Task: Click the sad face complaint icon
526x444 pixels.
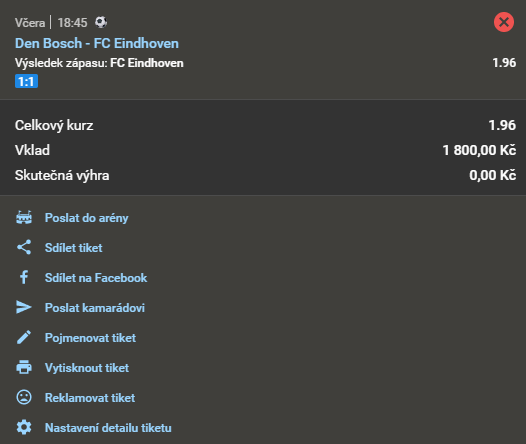Action: 24,397
